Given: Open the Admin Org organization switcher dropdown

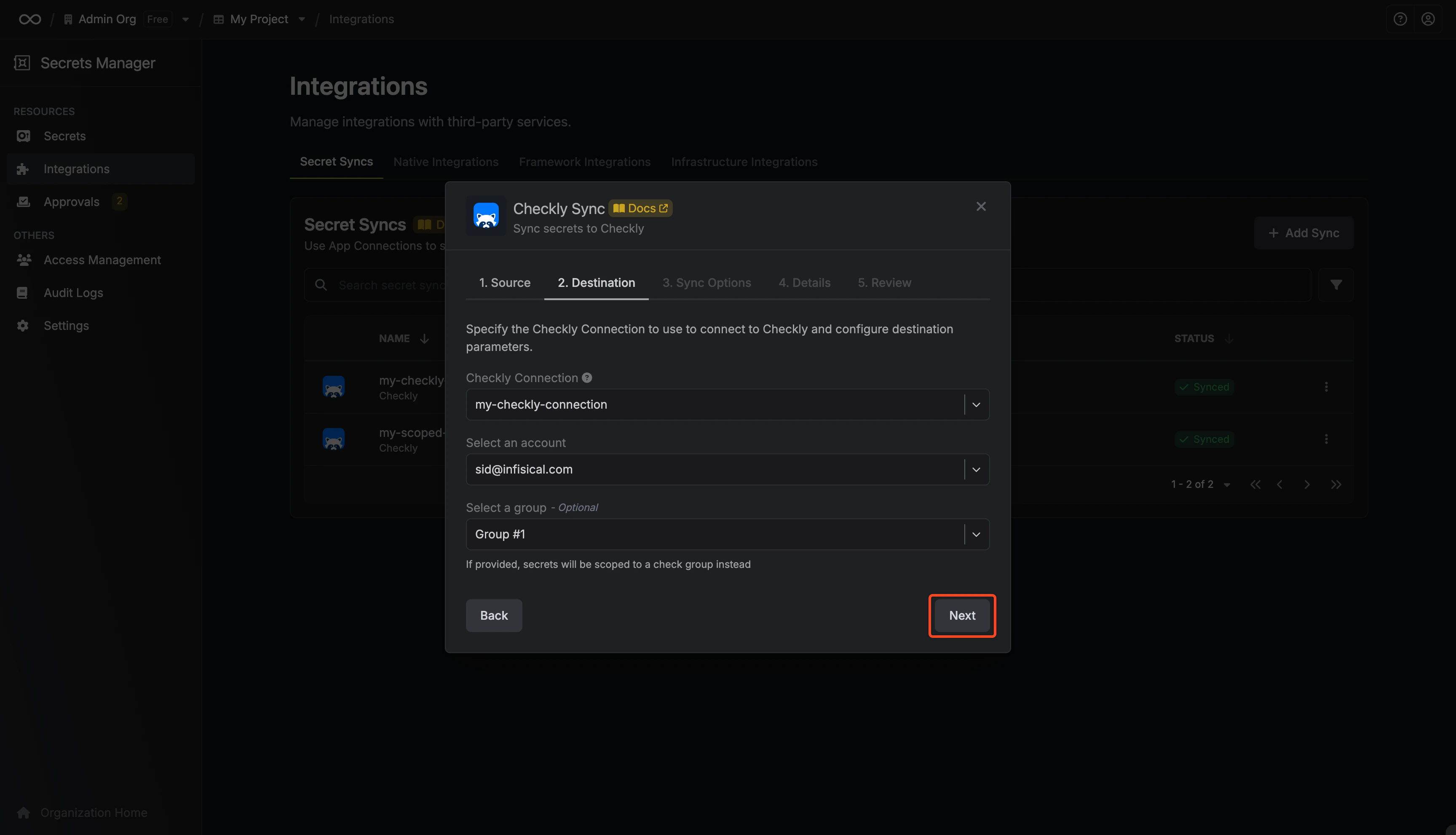Looking at the screenshot, I should tap(185, 19).
